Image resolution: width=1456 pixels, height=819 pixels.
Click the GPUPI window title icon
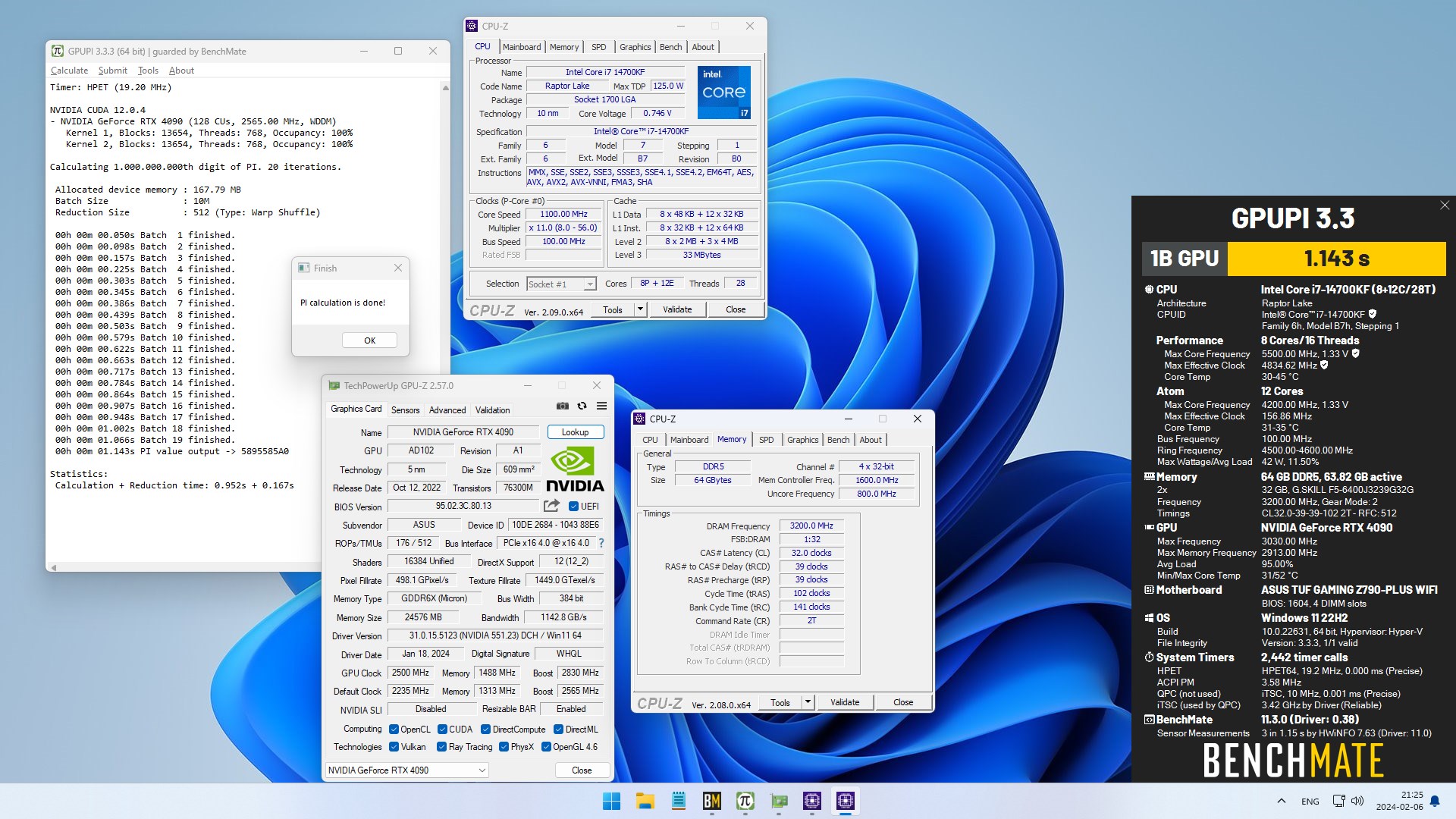pyautogui.click(x=58, y=52)
